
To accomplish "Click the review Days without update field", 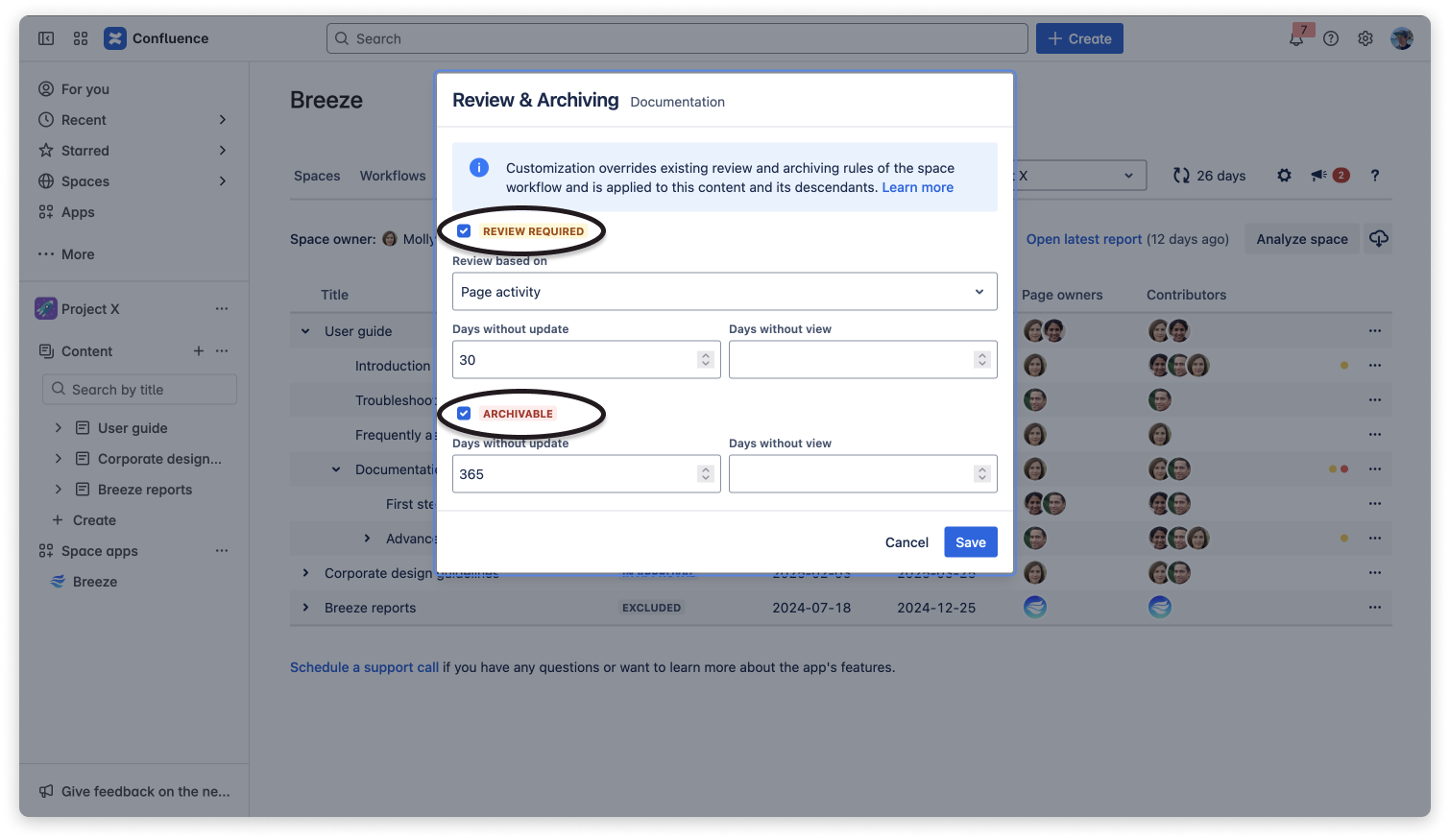I will pyautogui.click(x=587, y=360).
